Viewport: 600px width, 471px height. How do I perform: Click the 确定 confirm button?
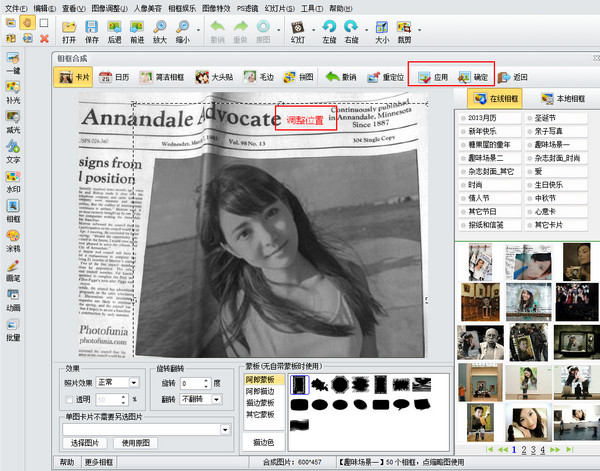click(x=473, y=77)
